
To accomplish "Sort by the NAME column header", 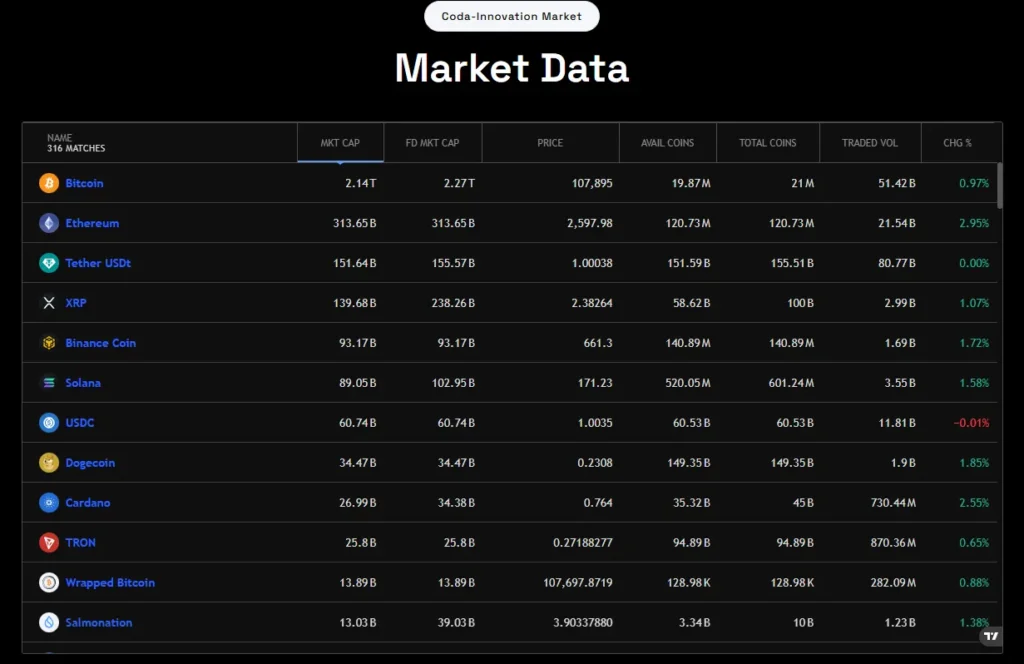I will 62,142.
